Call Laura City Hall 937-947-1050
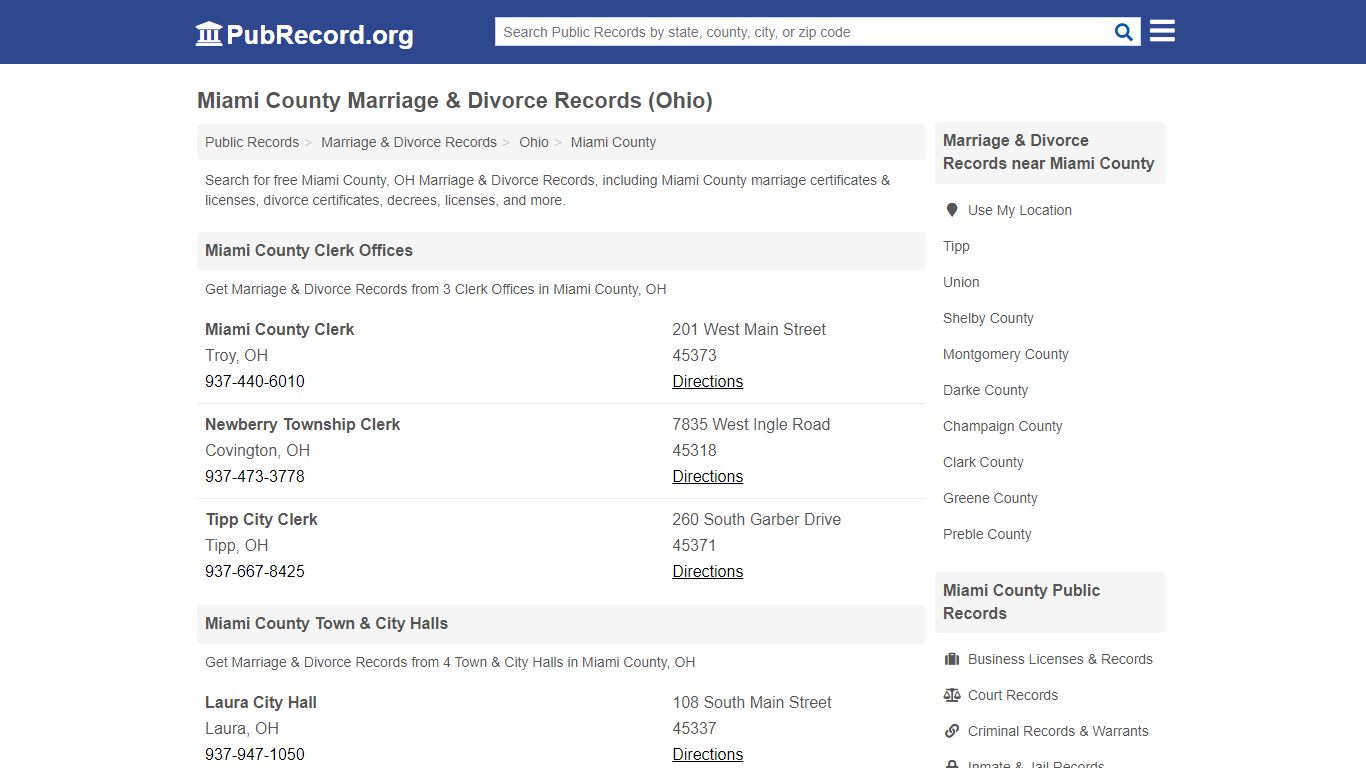The image size is (1366, 768). tap(255, 754)
